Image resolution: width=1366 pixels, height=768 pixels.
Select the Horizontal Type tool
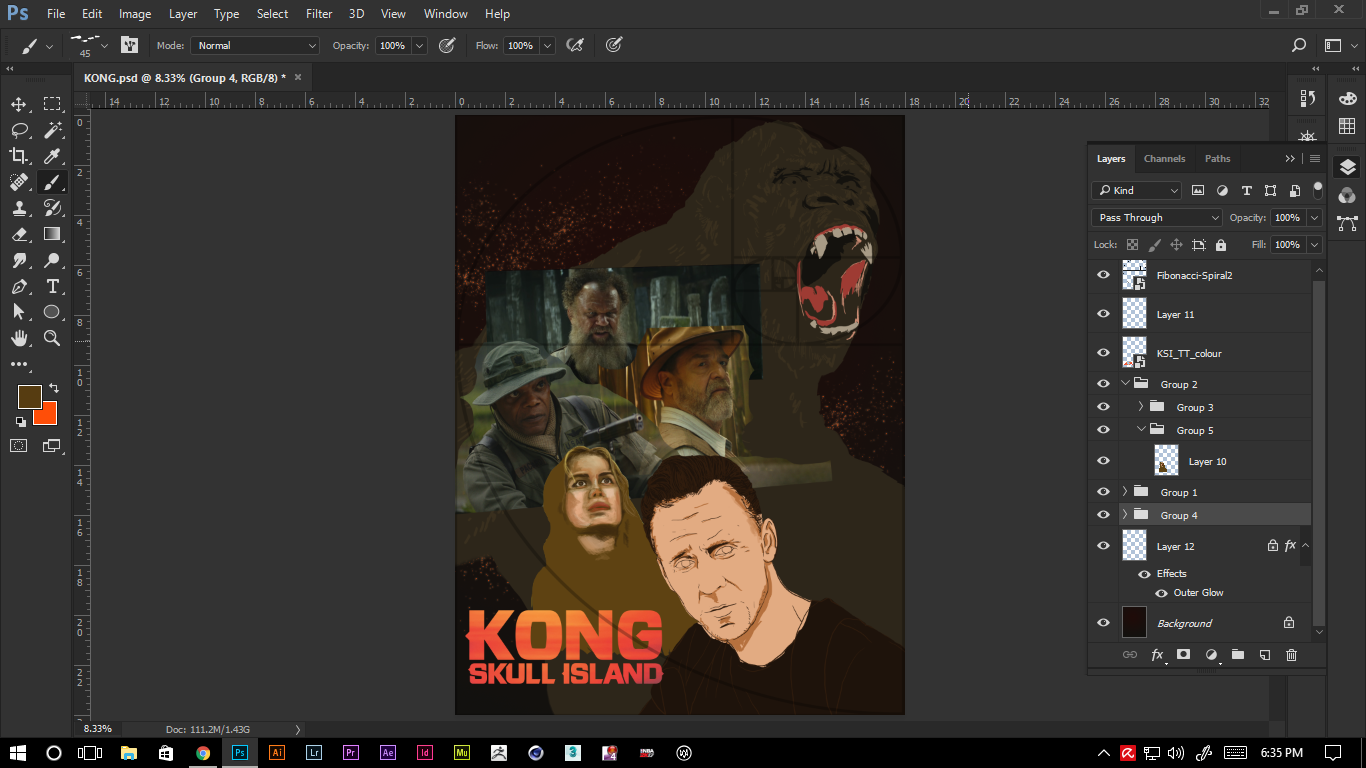pos(52,286)
